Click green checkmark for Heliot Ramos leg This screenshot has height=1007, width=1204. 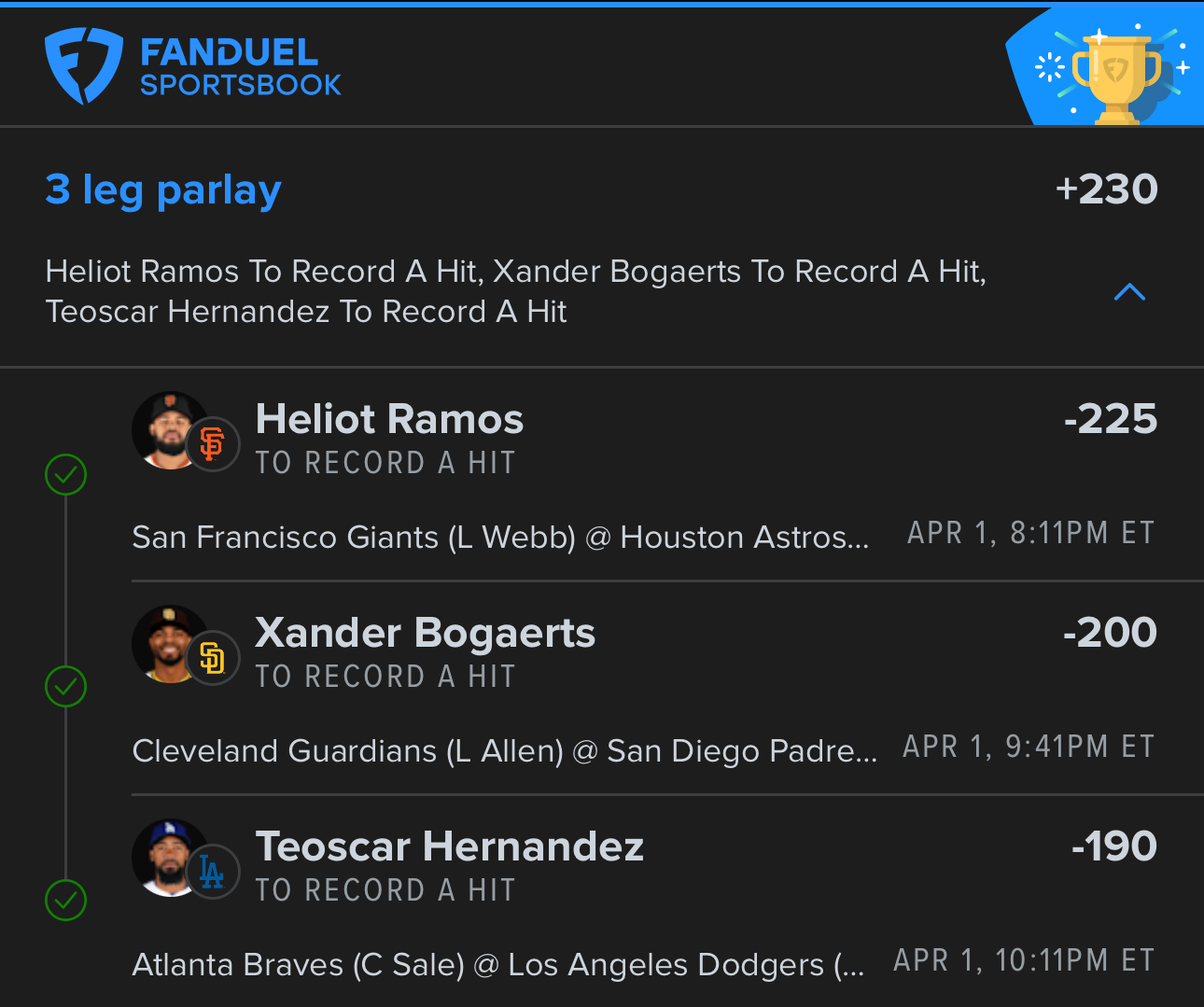66,474
